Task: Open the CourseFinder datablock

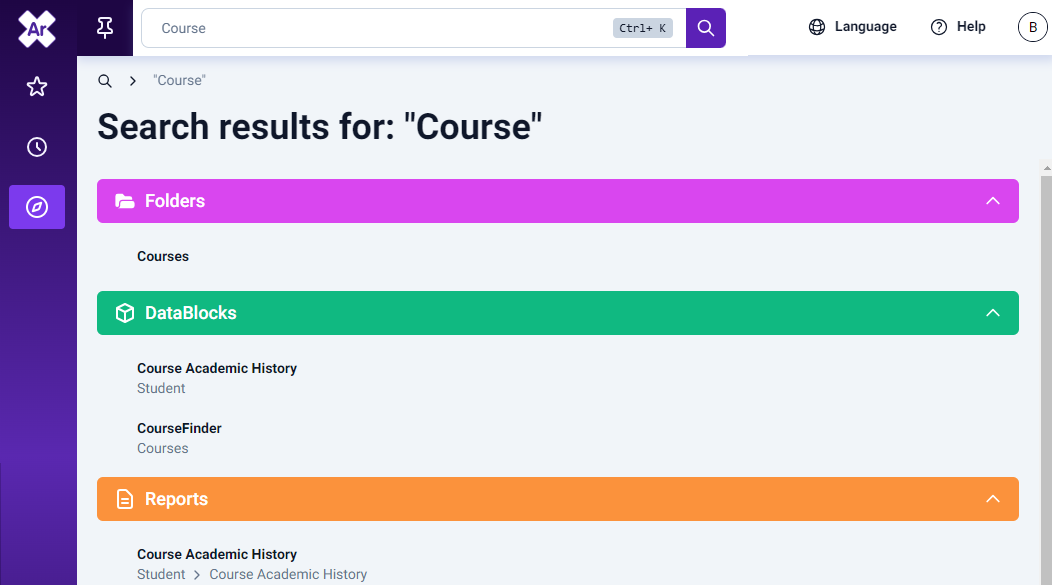Action: pyautogui.click(x=179, y=428)
